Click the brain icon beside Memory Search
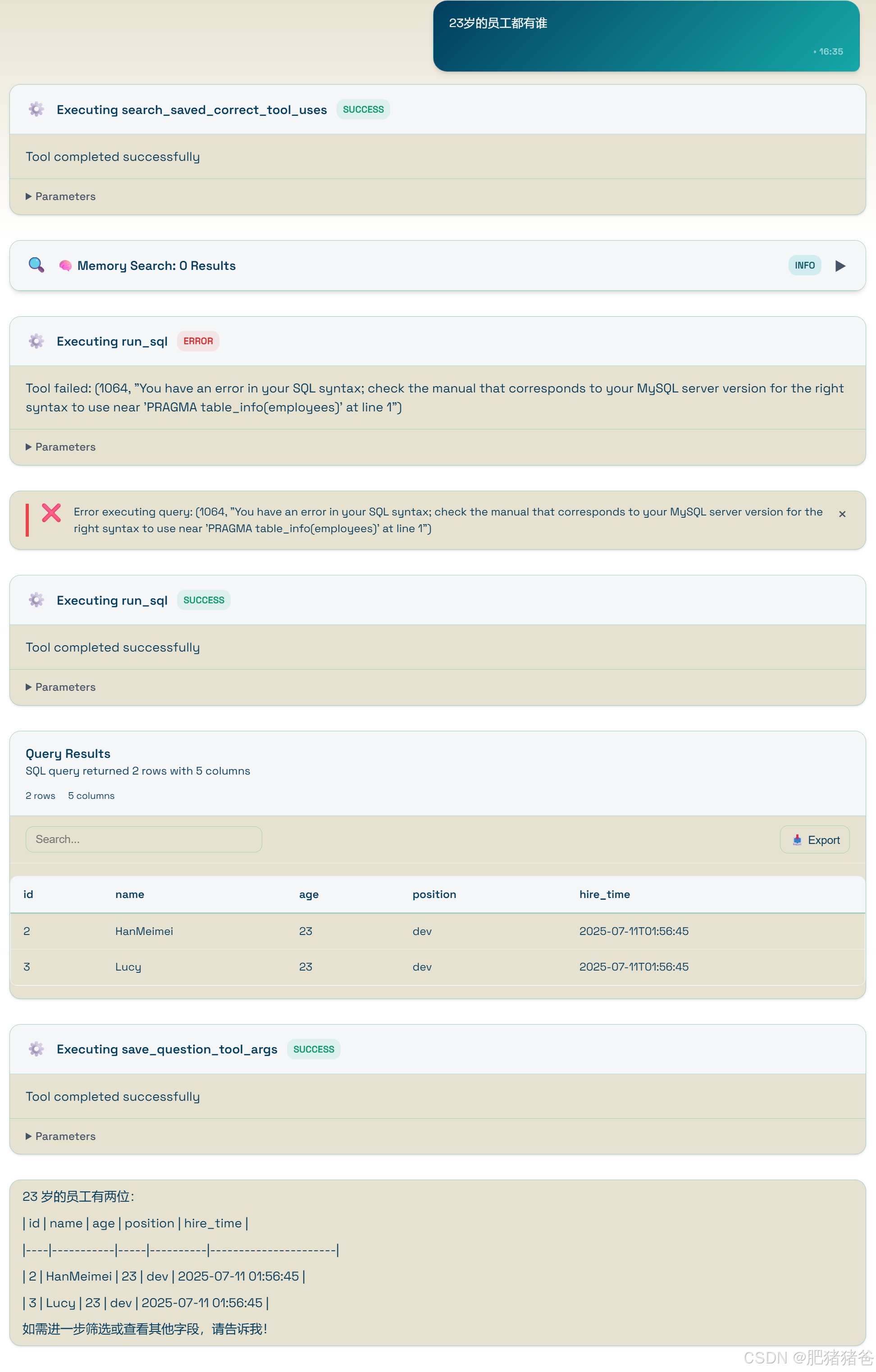The height and width of the screenshot is (1372, 876). (65, 265)
